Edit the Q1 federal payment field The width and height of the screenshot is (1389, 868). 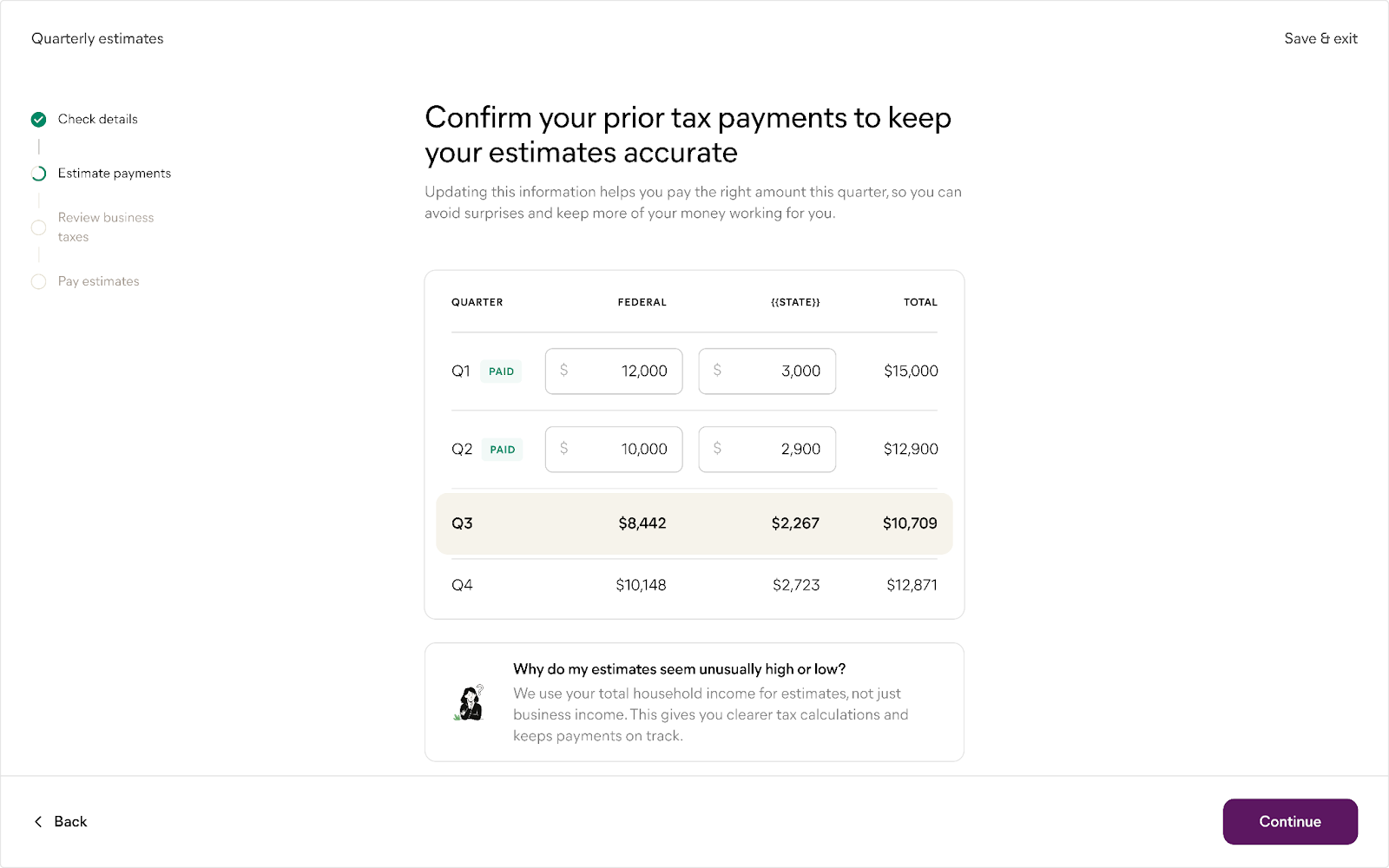(x=614, y=372)
